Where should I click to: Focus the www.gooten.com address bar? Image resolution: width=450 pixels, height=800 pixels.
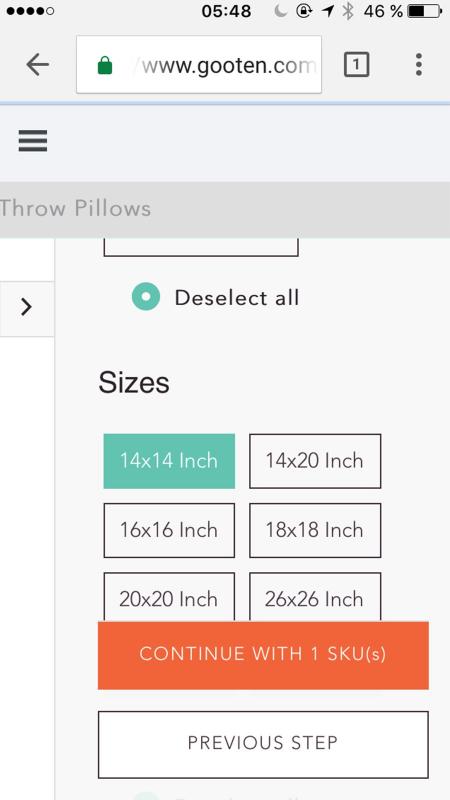[199, 65]
